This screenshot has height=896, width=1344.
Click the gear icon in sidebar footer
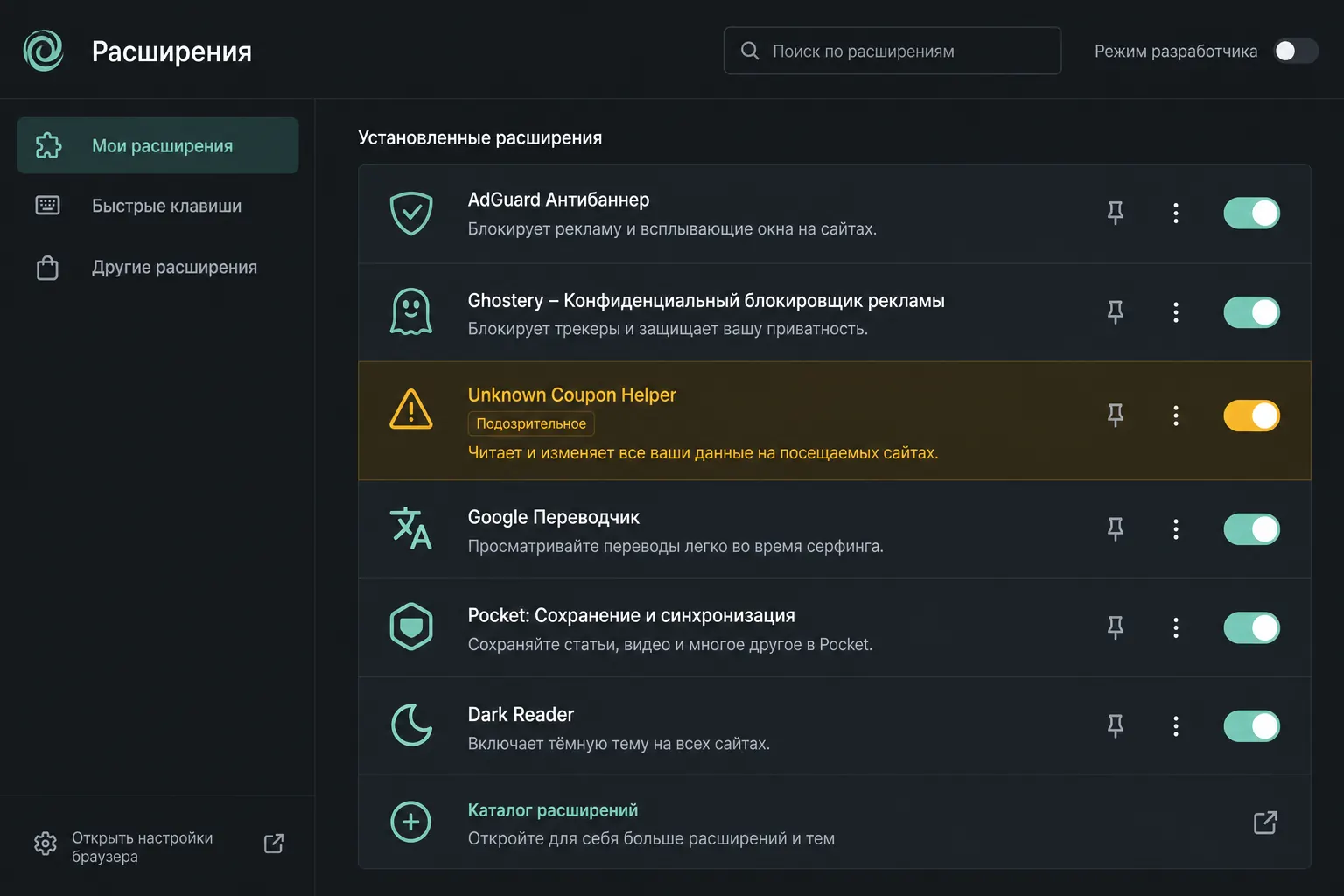[45, 843]
